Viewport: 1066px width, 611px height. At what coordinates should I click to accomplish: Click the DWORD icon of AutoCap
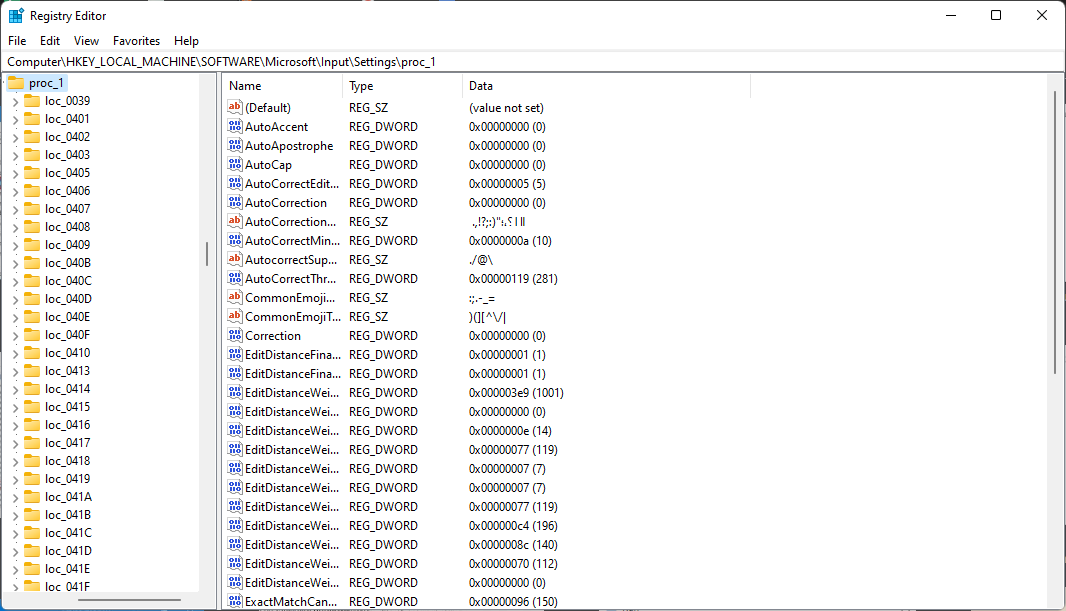click(235, 164)
